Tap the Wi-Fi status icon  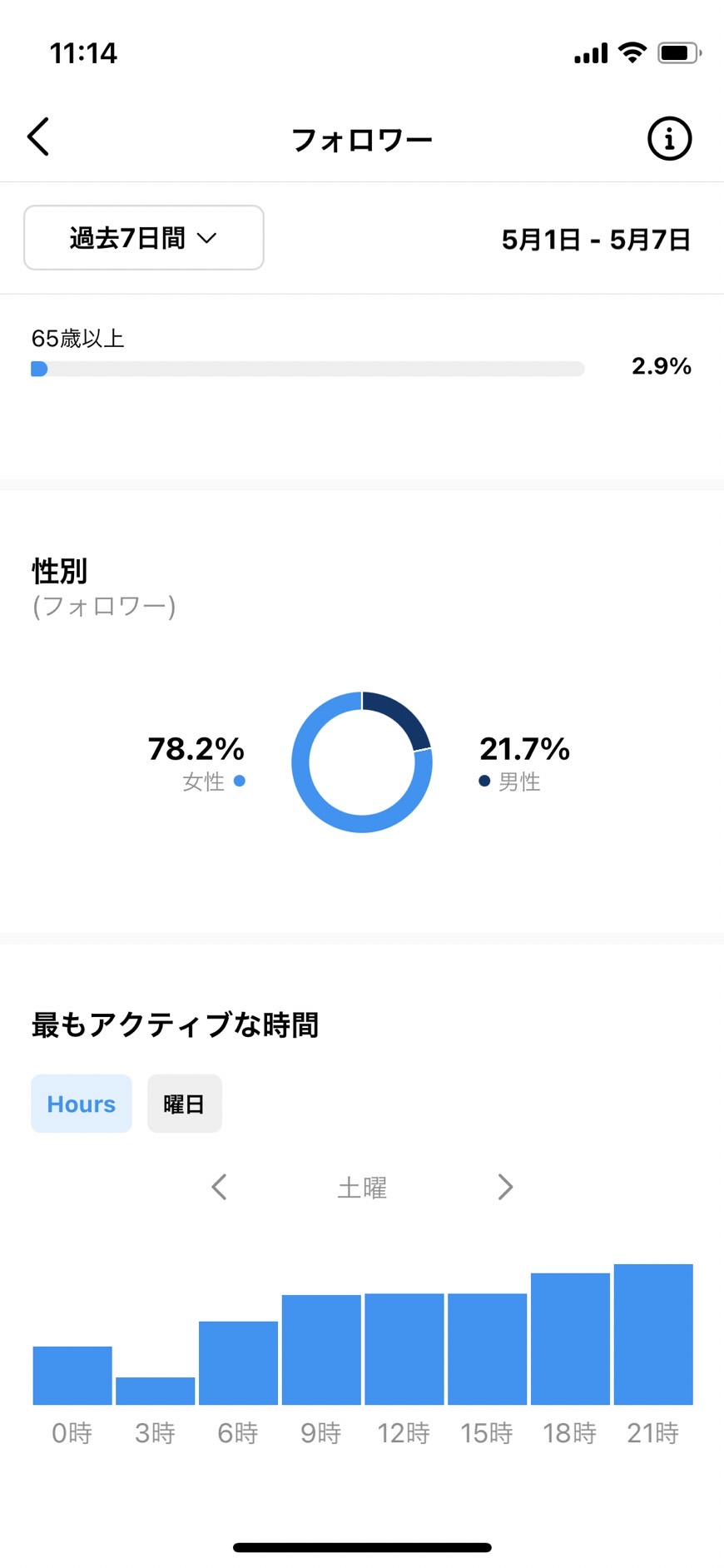click(632, 53)
